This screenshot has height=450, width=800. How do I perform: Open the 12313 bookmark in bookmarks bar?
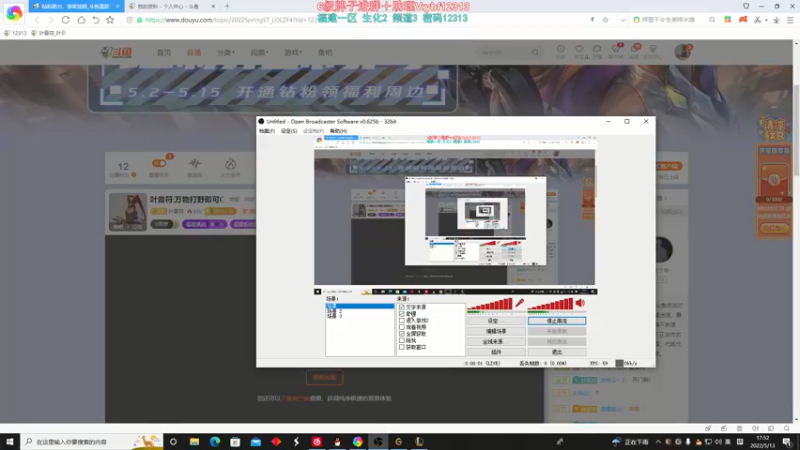15,33
